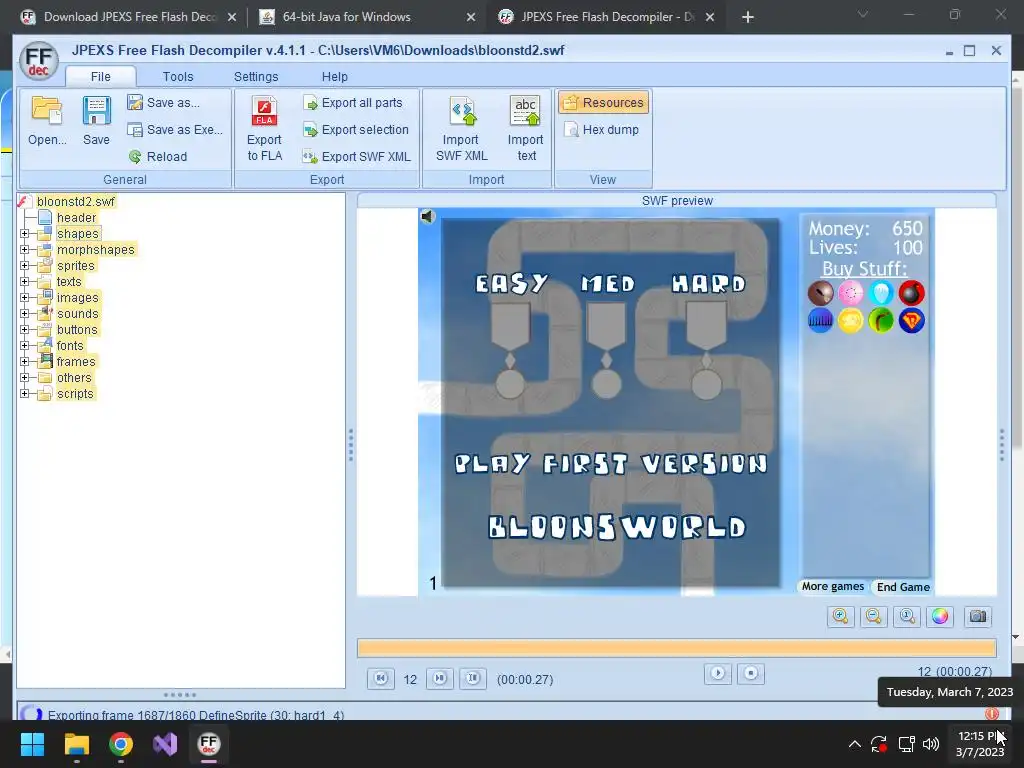This screenshot has height=768, width=1024.
Task: Choose Save as Exe... option
Action: click(x=176, y=129)
